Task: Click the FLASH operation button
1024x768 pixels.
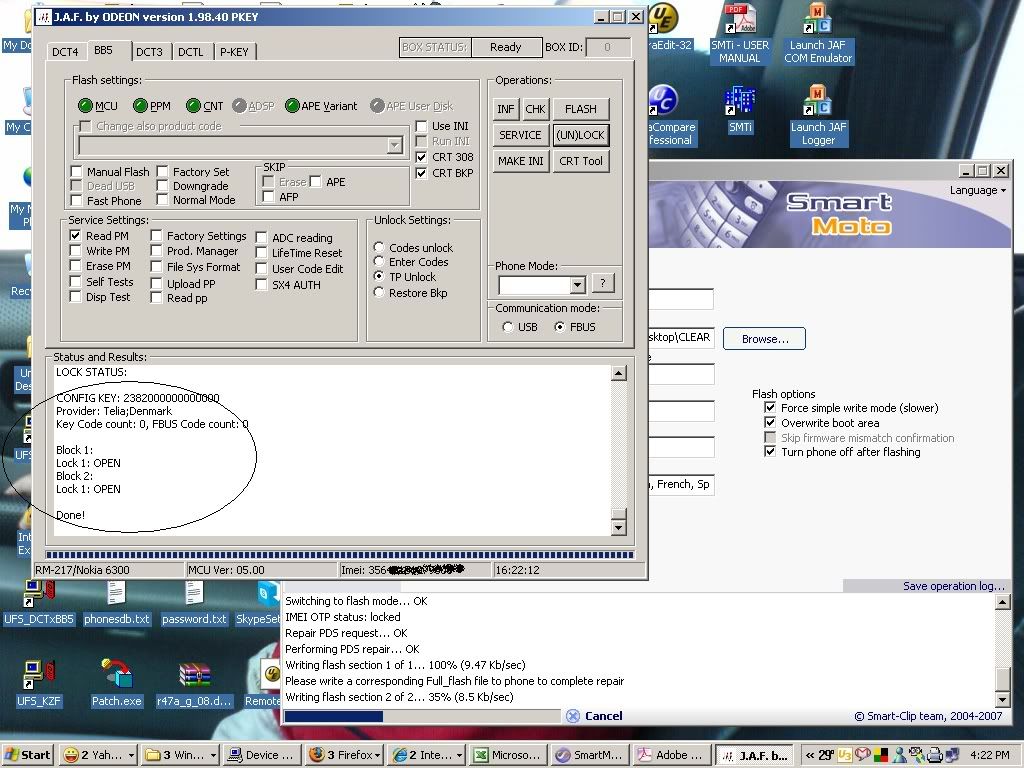Action: [x=581, y=109]
